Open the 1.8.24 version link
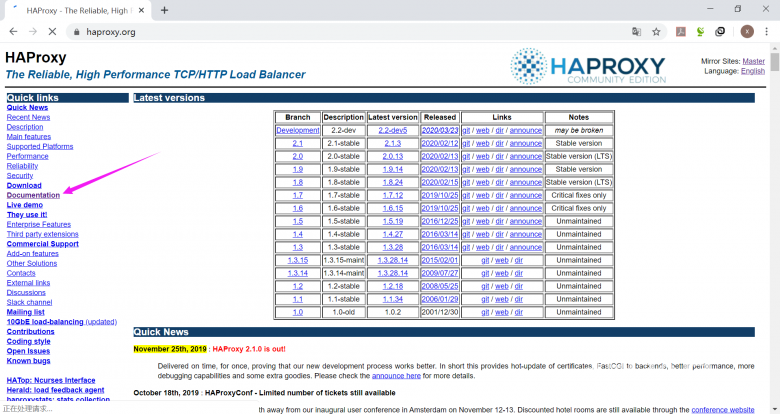The image size is (780, 414). coord(392,182)
